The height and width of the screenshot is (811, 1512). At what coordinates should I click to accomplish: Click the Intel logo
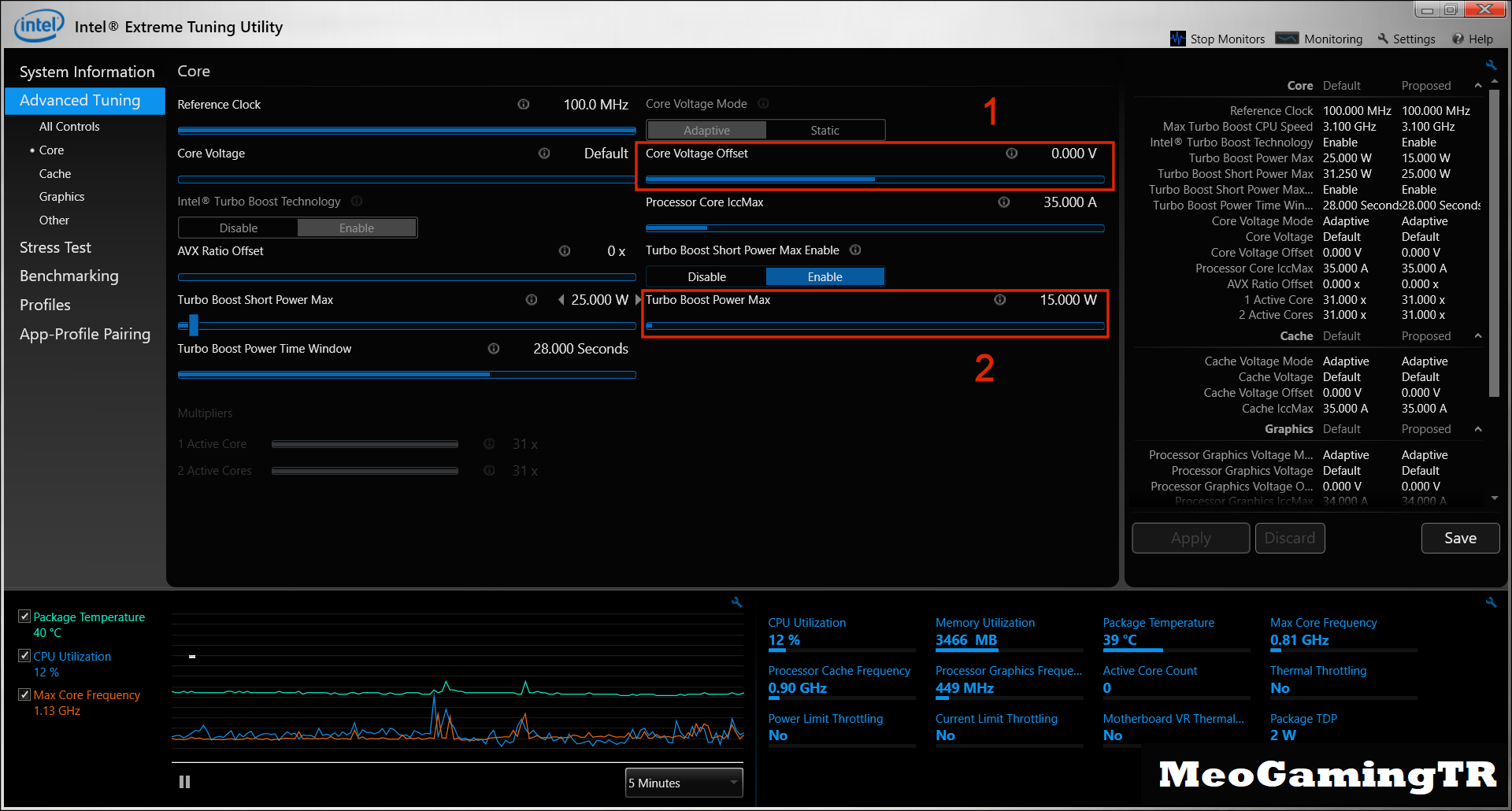pyautogui.click(x=39, y=26)
